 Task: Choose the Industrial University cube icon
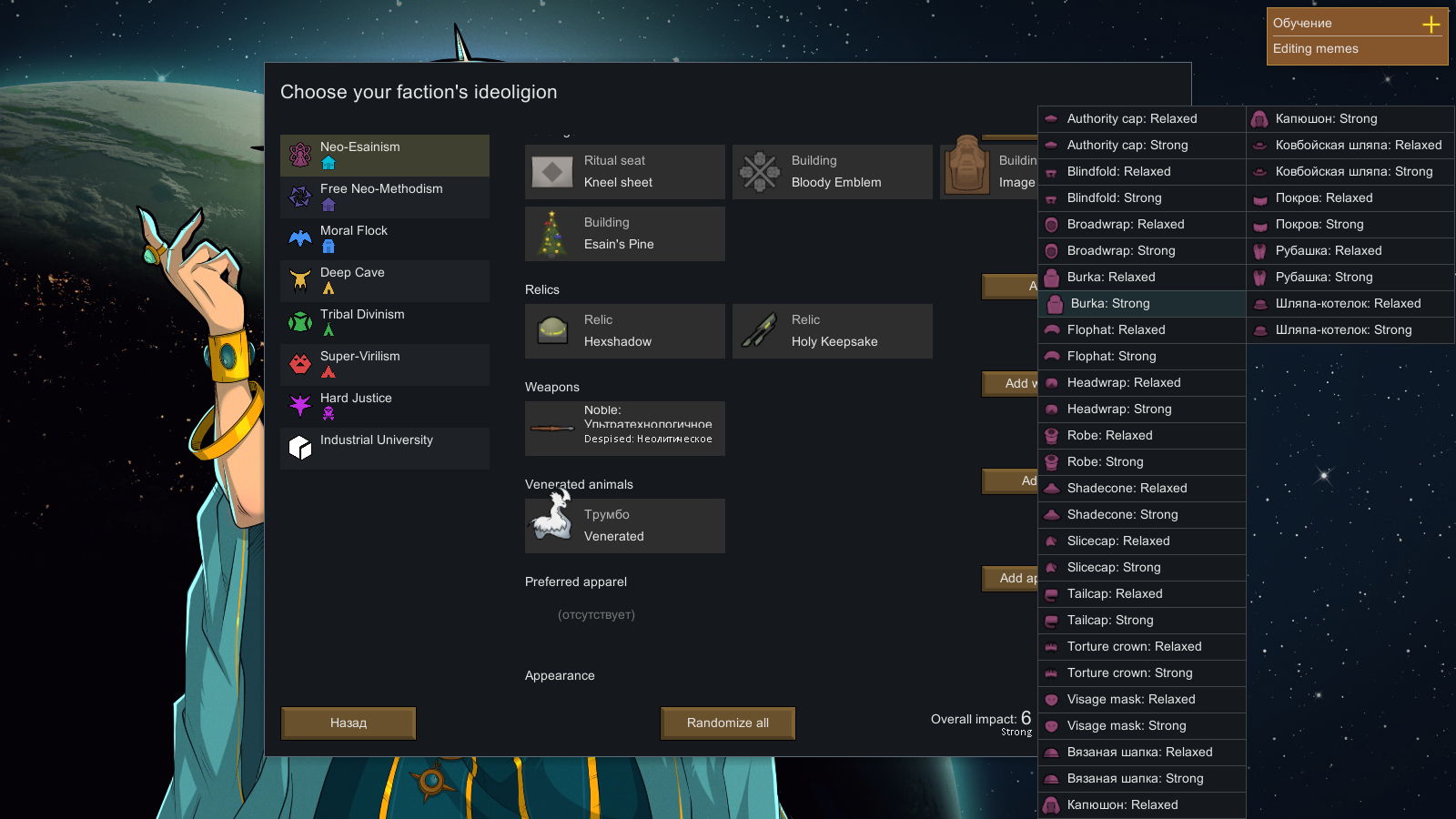pos(300,448)
